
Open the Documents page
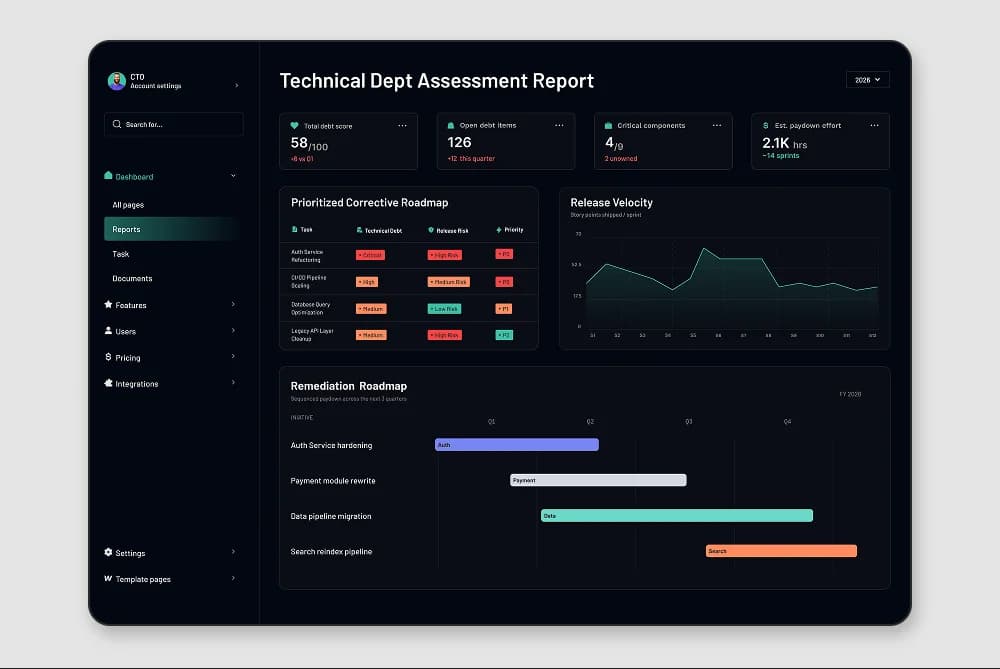(132, 279)
